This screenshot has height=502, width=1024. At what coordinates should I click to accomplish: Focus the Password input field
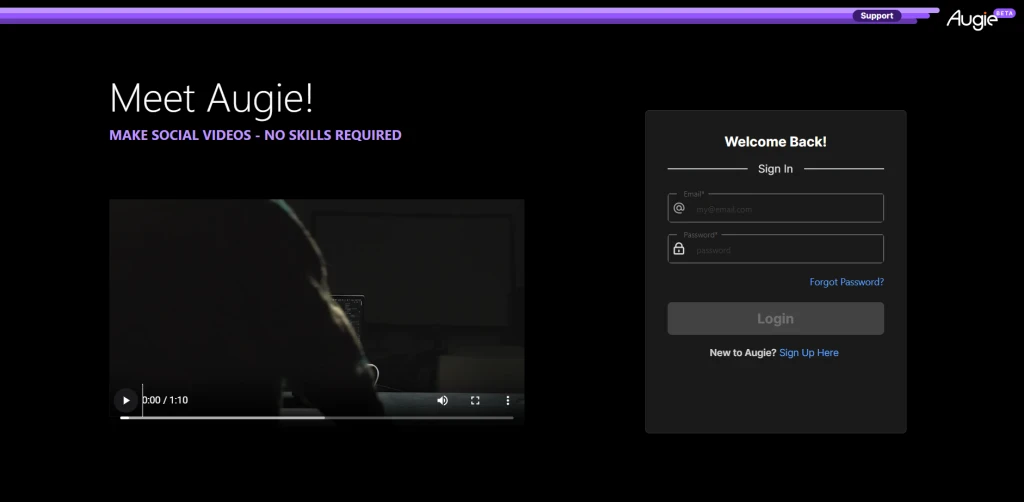[x=775, y=249]
